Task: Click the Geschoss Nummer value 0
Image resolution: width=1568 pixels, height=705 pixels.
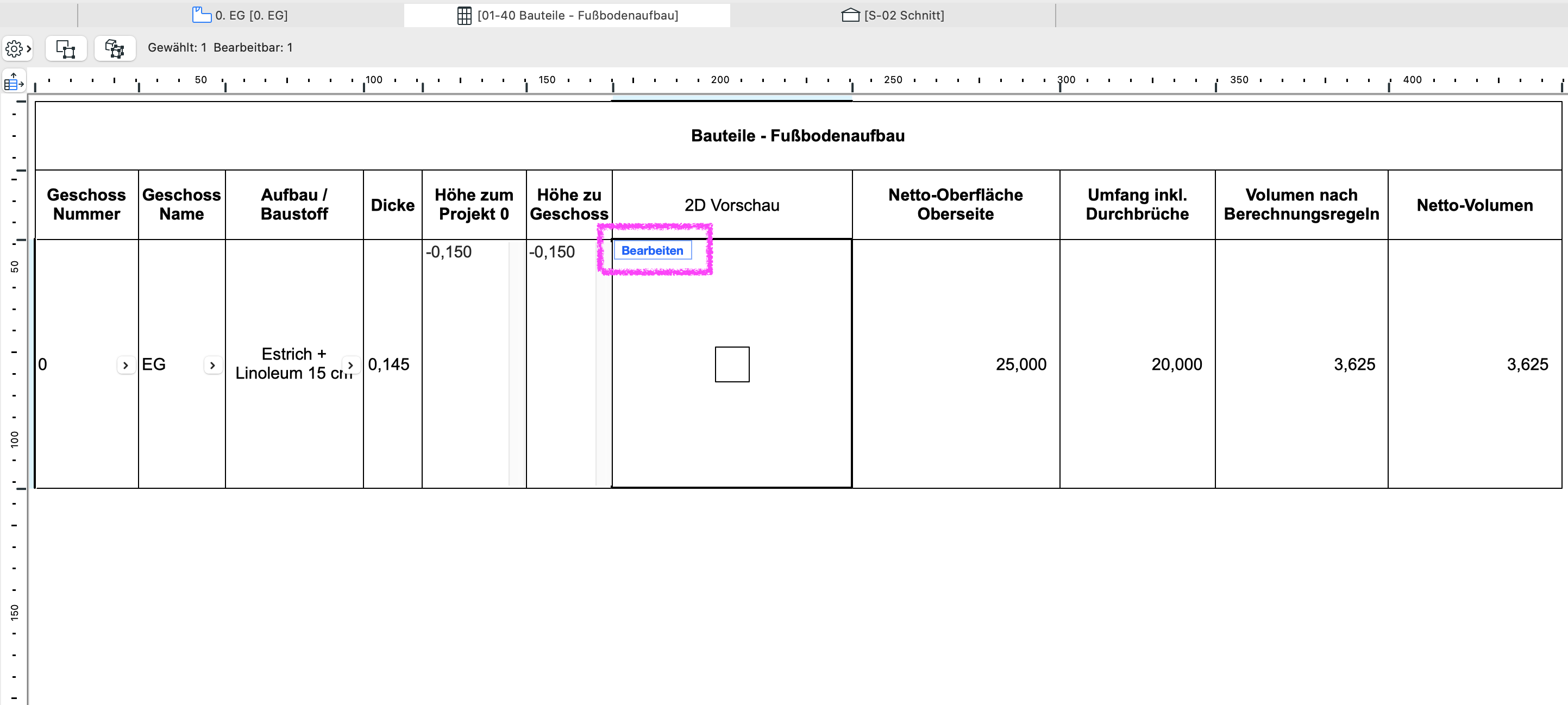Action: click(x=42, y=364)
